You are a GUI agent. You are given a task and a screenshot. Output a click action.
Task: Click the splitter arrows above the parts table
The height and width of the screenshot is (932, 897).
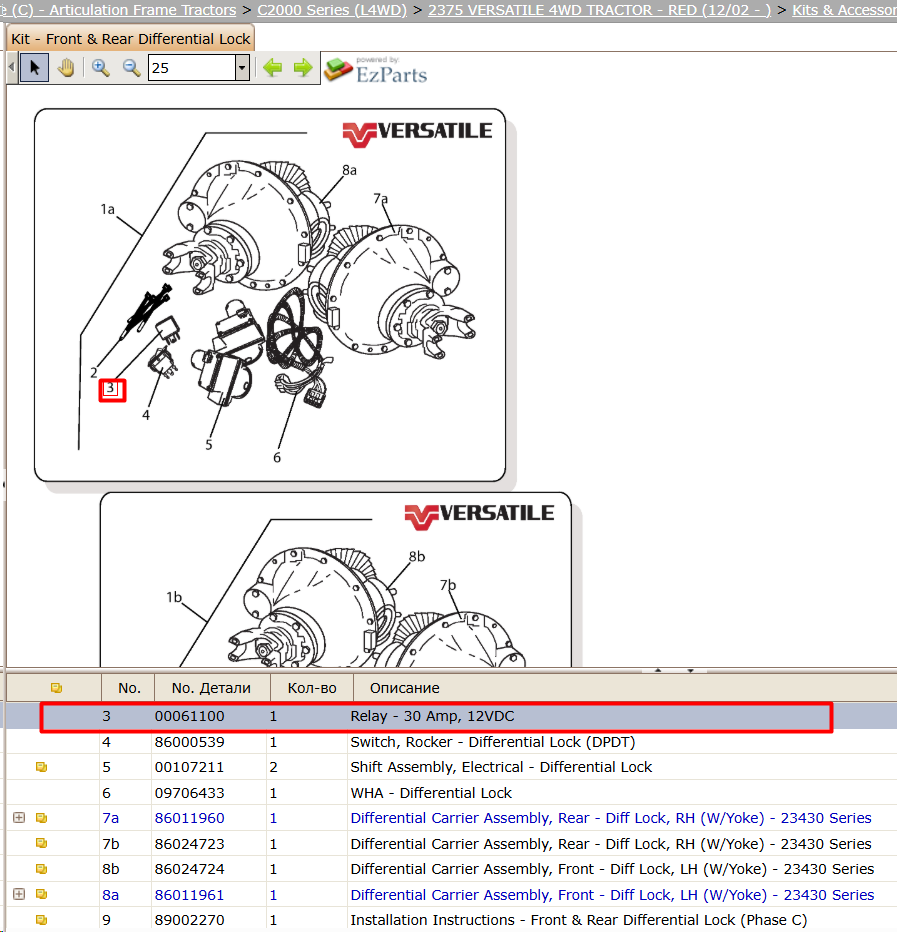pos(674,670)
